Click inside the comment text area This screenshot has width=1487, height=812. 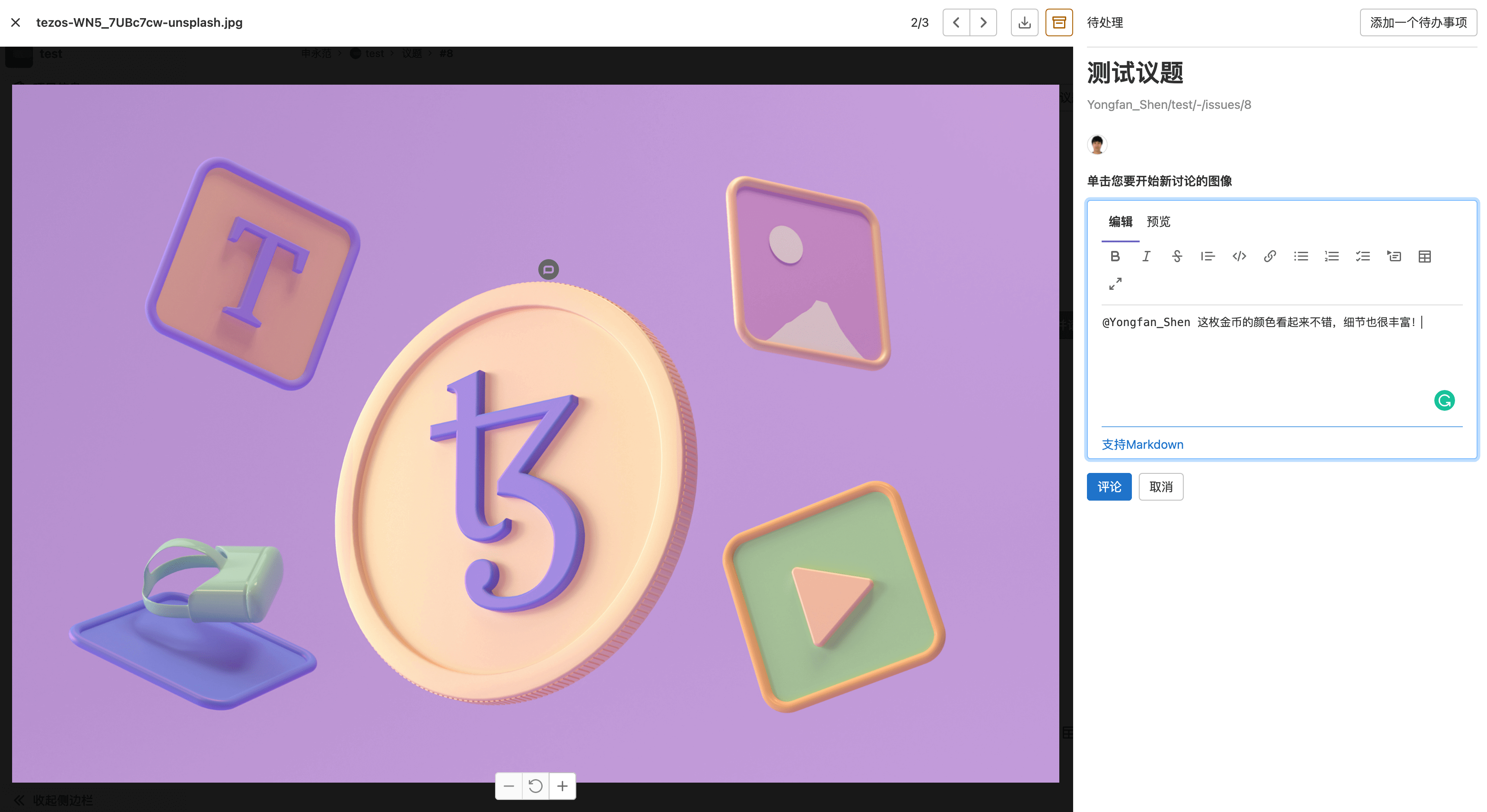[x=1281, y=366]
